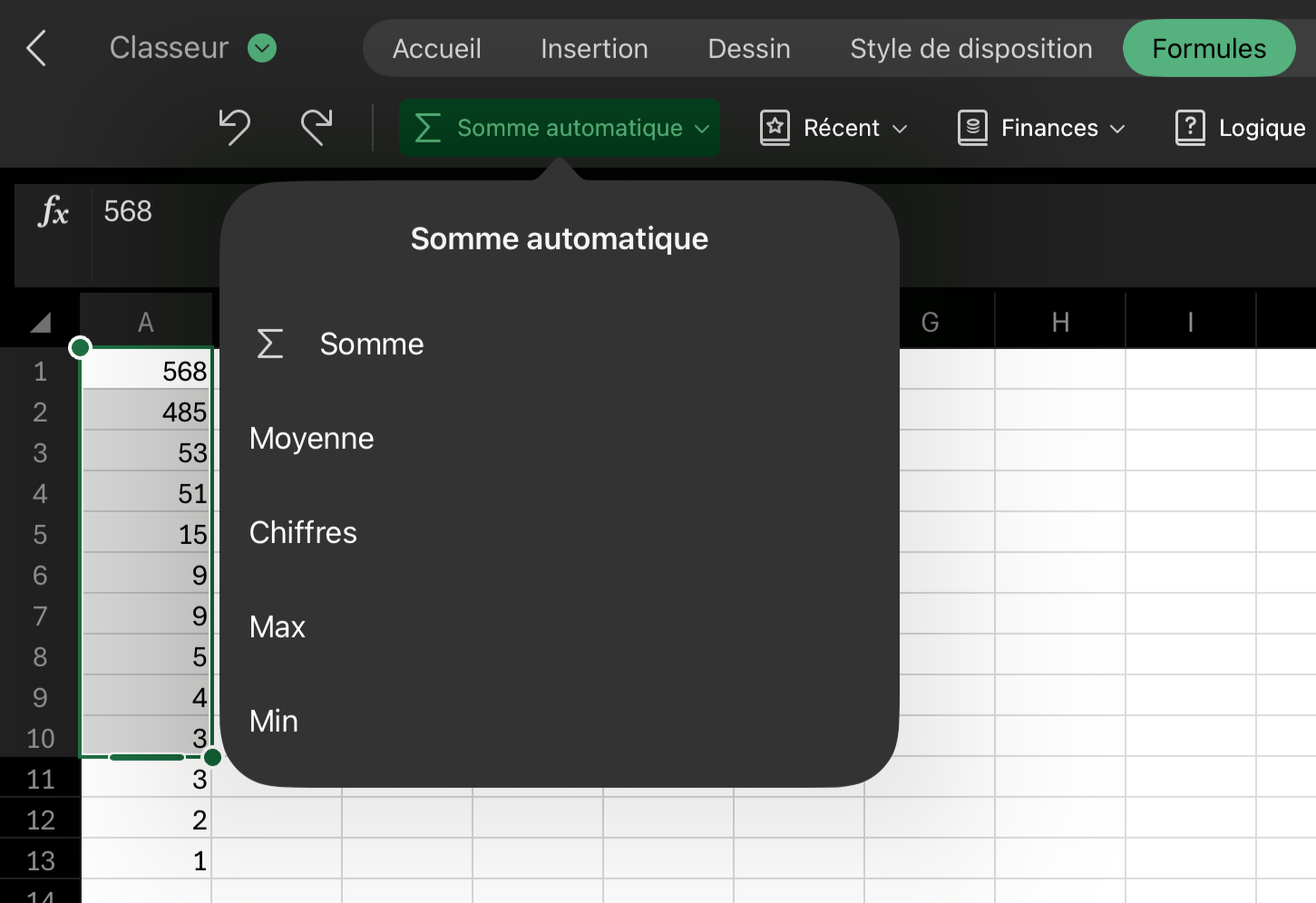1316x903 pixels.
Task: Select the Formules tab
Action: pyautogui.click(x=1209, y=48)
